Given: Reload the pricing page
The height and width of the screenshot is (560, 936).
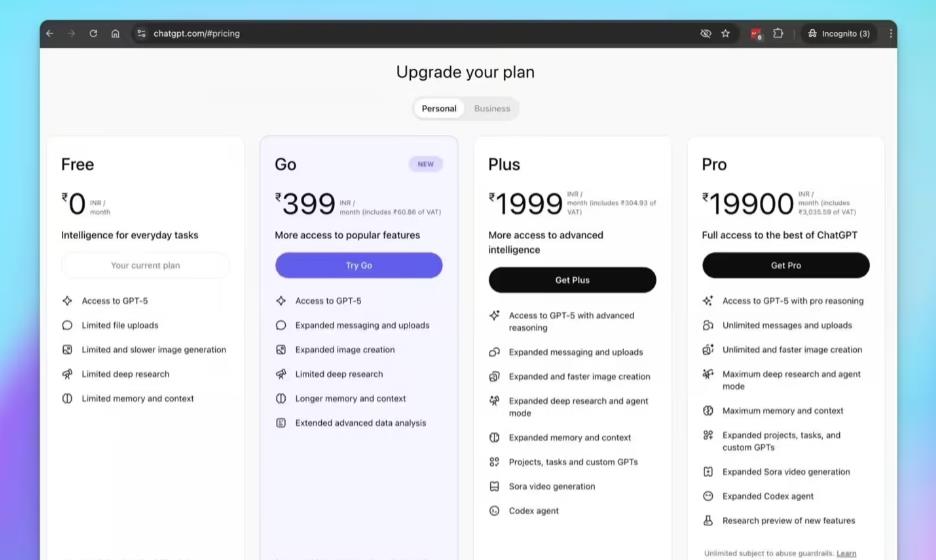Looking at the screenshot, I should [93, 33].
